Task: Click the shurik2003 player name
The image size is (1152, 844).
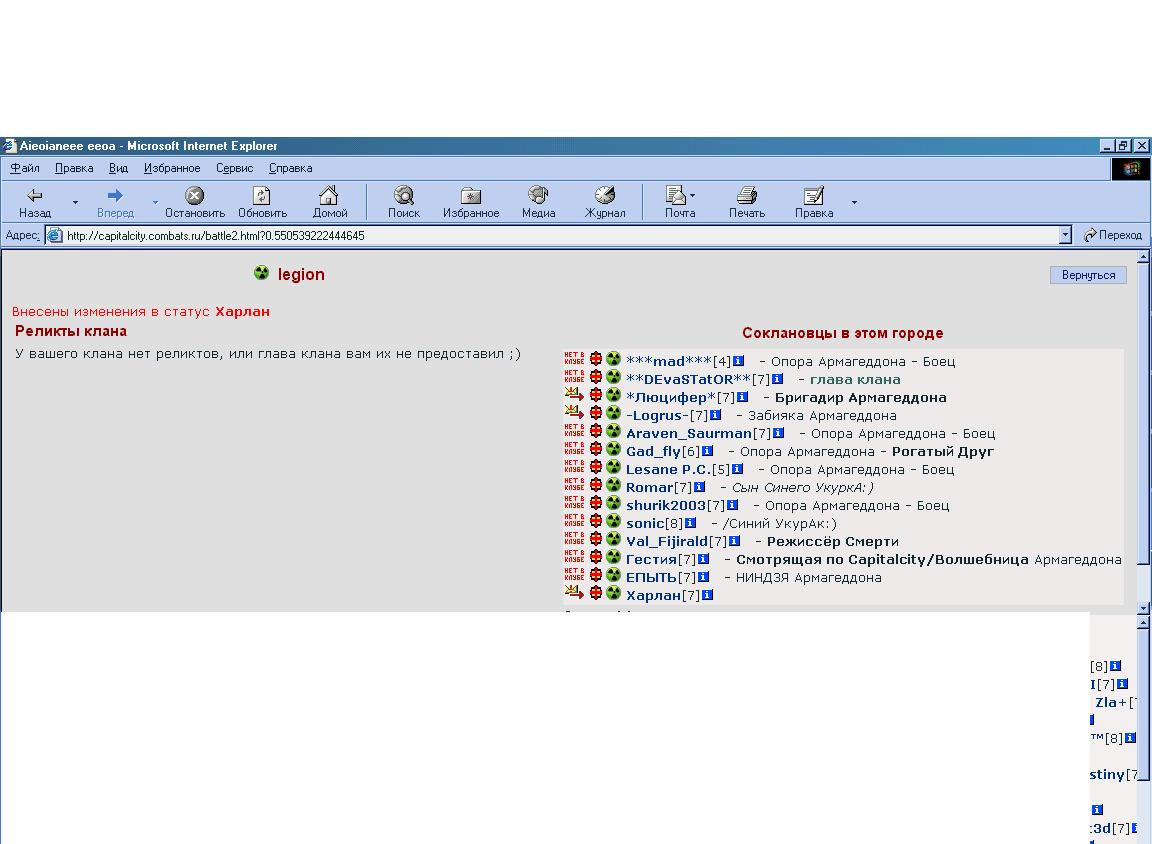Action: point(666,505)
